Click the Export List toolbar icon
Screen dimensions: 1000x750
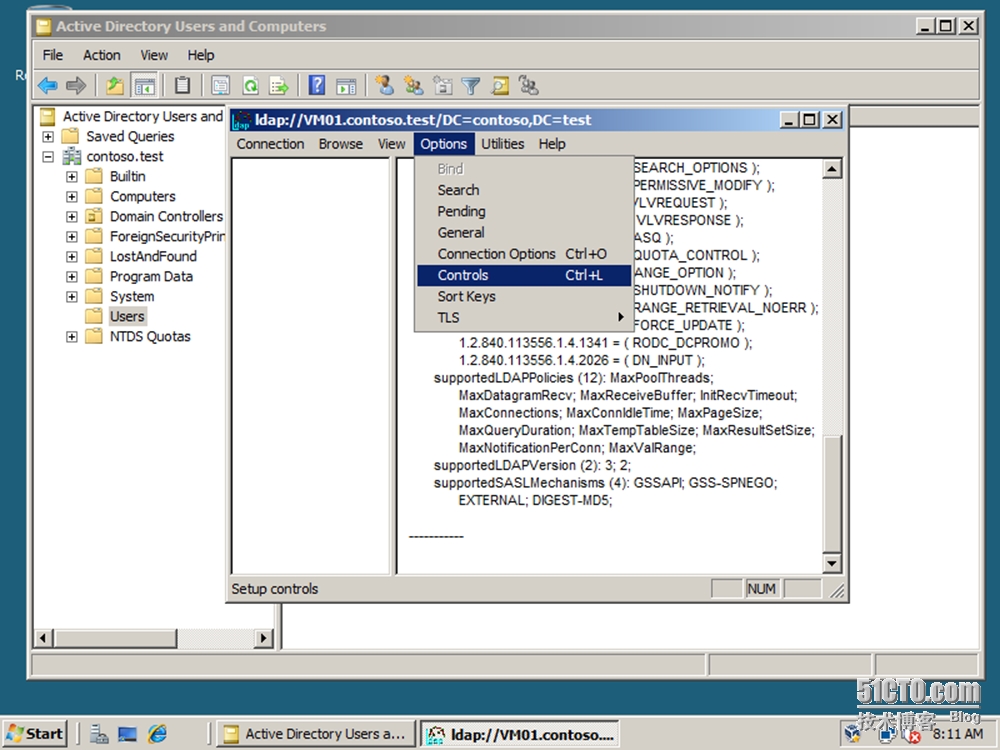pos(279,85)
